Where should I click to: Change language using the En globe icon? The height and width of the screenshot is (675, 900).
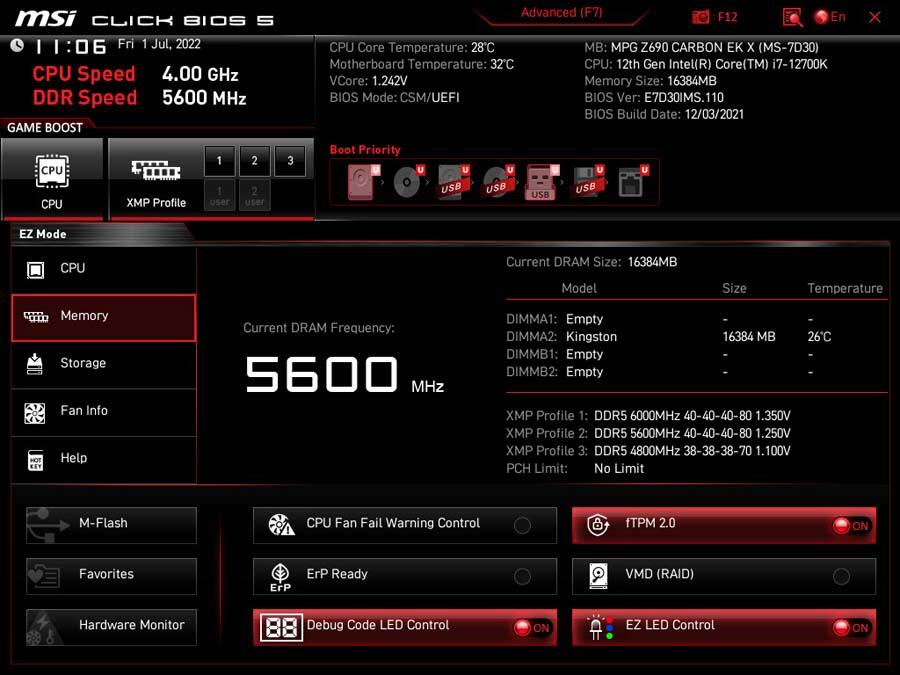tap(830, 17)
